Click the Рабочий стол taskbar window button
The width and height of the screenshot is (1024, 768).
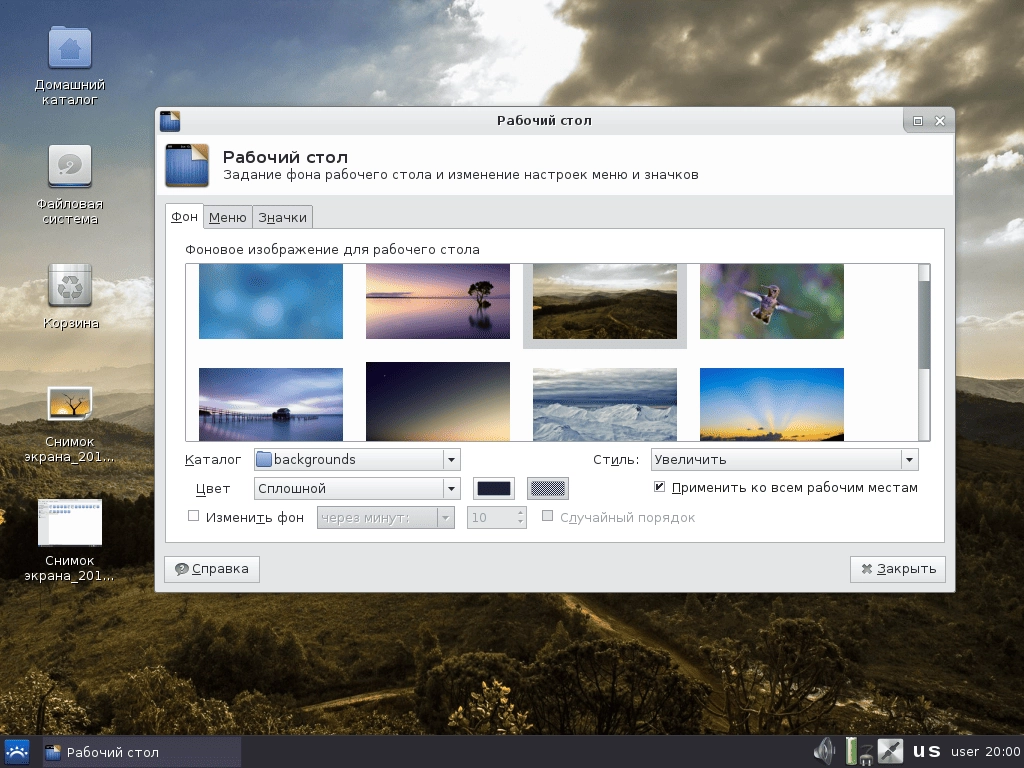click(142, 752)
